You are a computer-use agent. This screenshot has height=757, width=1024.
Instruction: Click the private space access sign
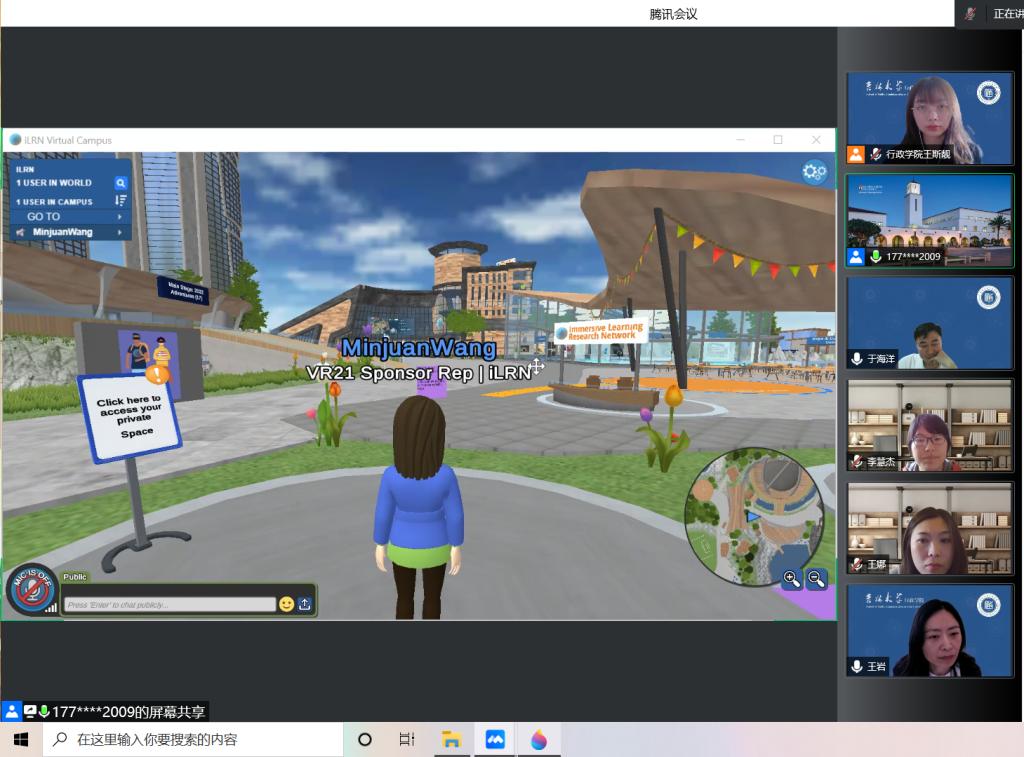coord(130,415)
